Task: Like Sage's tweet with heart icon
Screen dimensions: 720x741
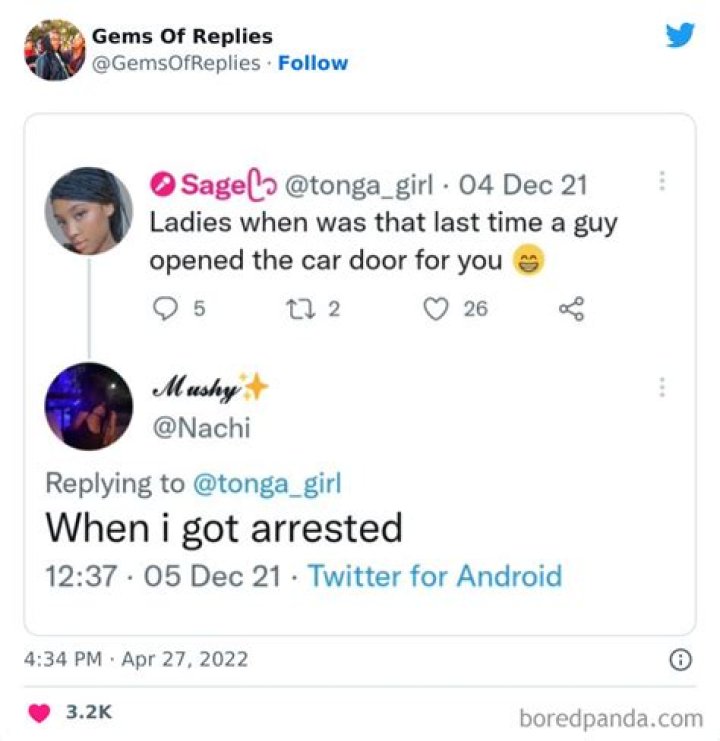Action: 435,309
